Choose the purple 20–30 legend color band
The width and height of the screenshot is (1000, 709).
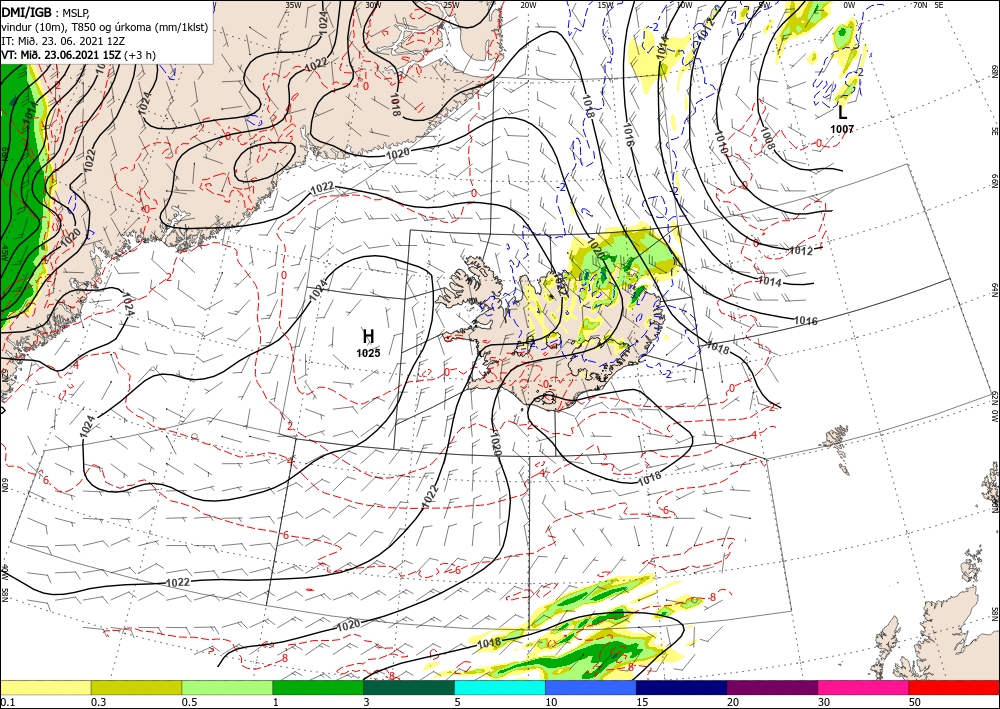pos(772,687)
